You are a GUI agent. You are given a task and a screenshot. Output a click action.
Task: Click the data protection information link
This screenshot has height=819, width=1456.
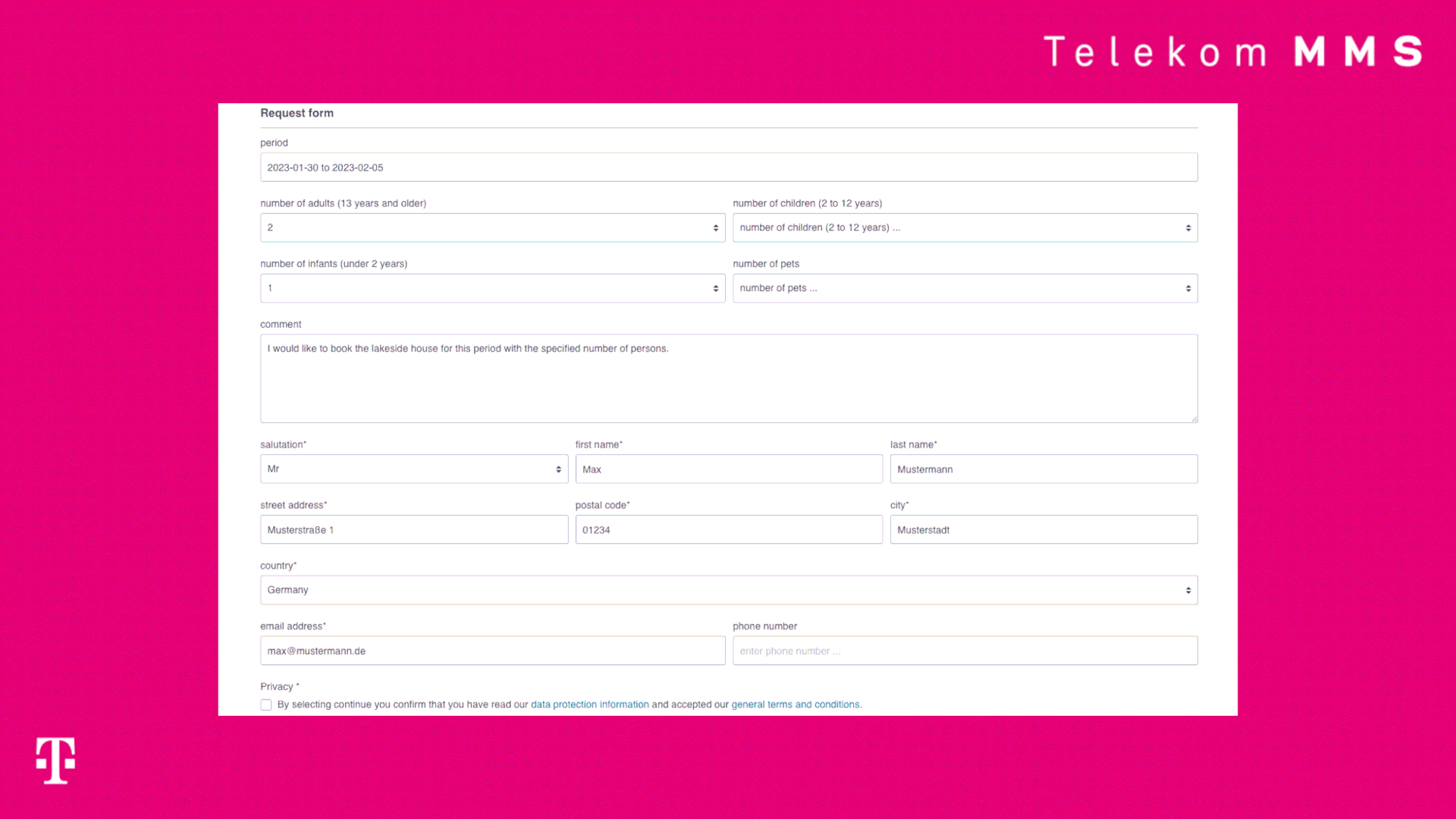(589, 704)
